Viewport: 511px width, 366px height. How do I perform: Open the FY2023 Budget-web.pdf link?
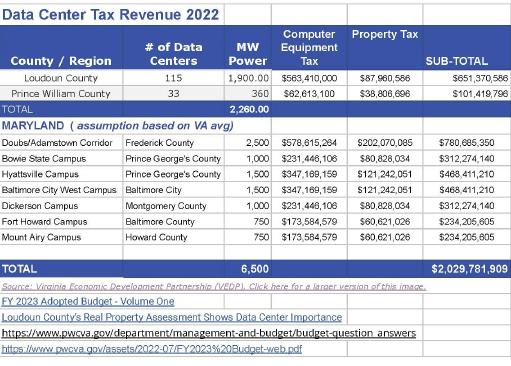152,349
